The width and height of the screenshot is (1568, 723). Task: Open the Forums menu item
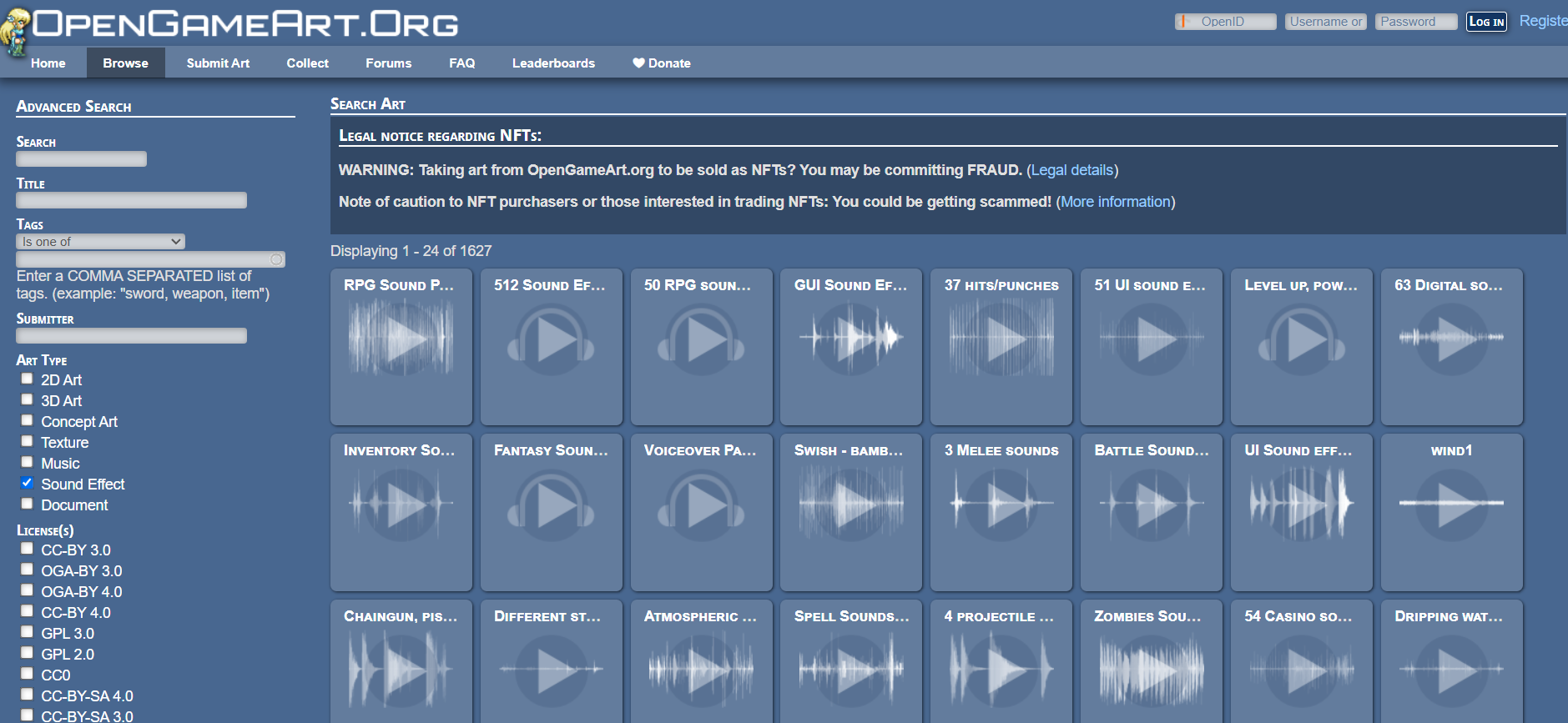click(x=388, y=63)
